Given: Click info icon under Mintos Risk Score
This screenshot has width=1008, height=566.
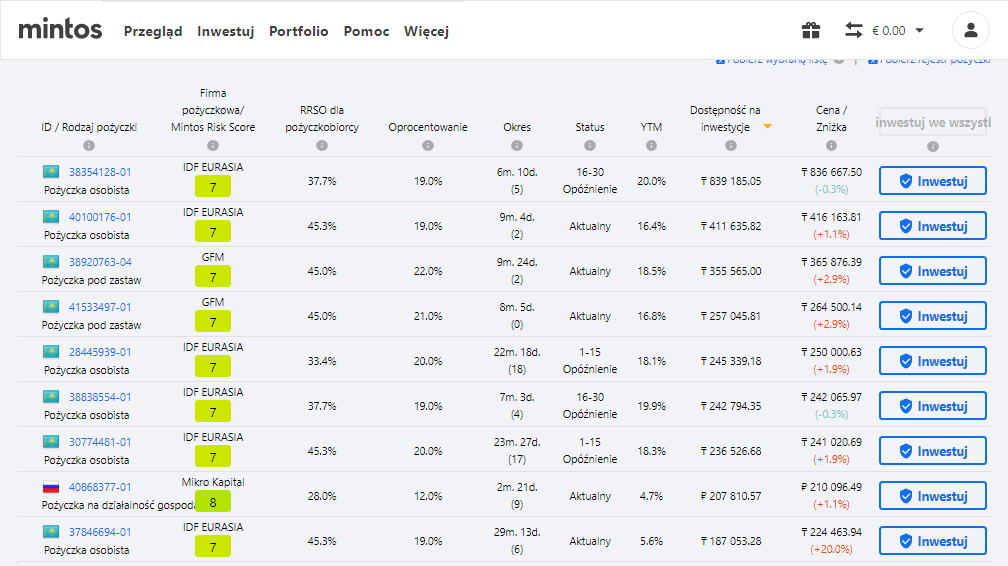Looking at the screenshot, I should [x=213, y=145].
